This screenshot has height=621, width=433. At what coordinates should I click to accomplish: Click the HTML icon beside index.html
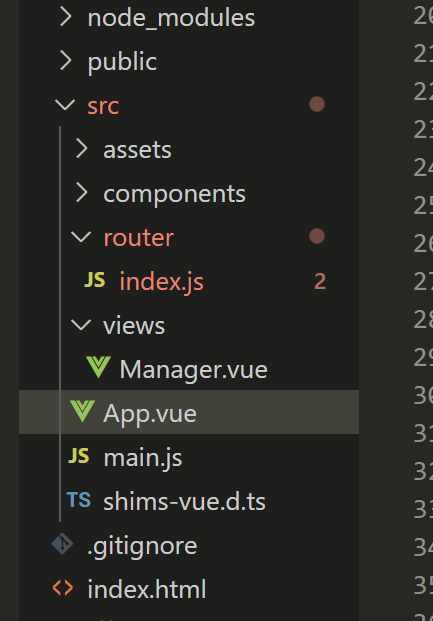click(63, 588)
